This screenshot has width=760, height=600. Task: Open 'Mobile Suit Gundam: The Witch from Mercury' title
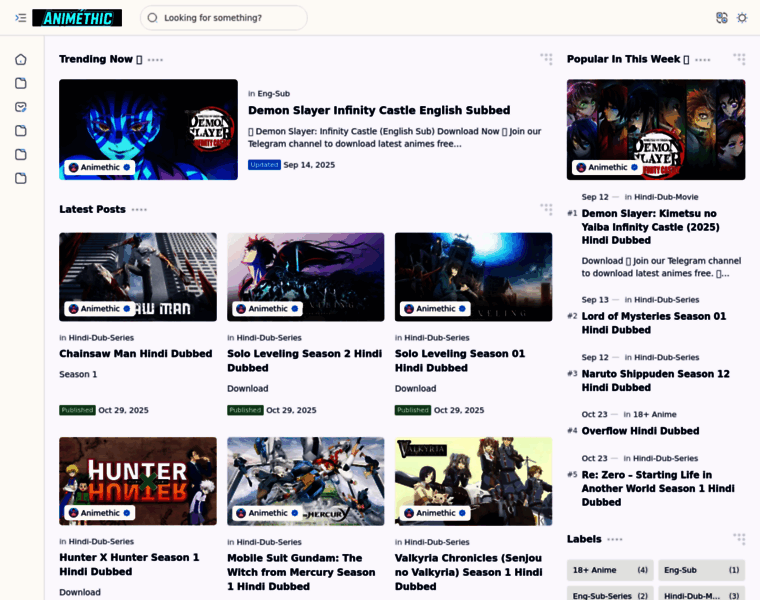pos(301,572)
